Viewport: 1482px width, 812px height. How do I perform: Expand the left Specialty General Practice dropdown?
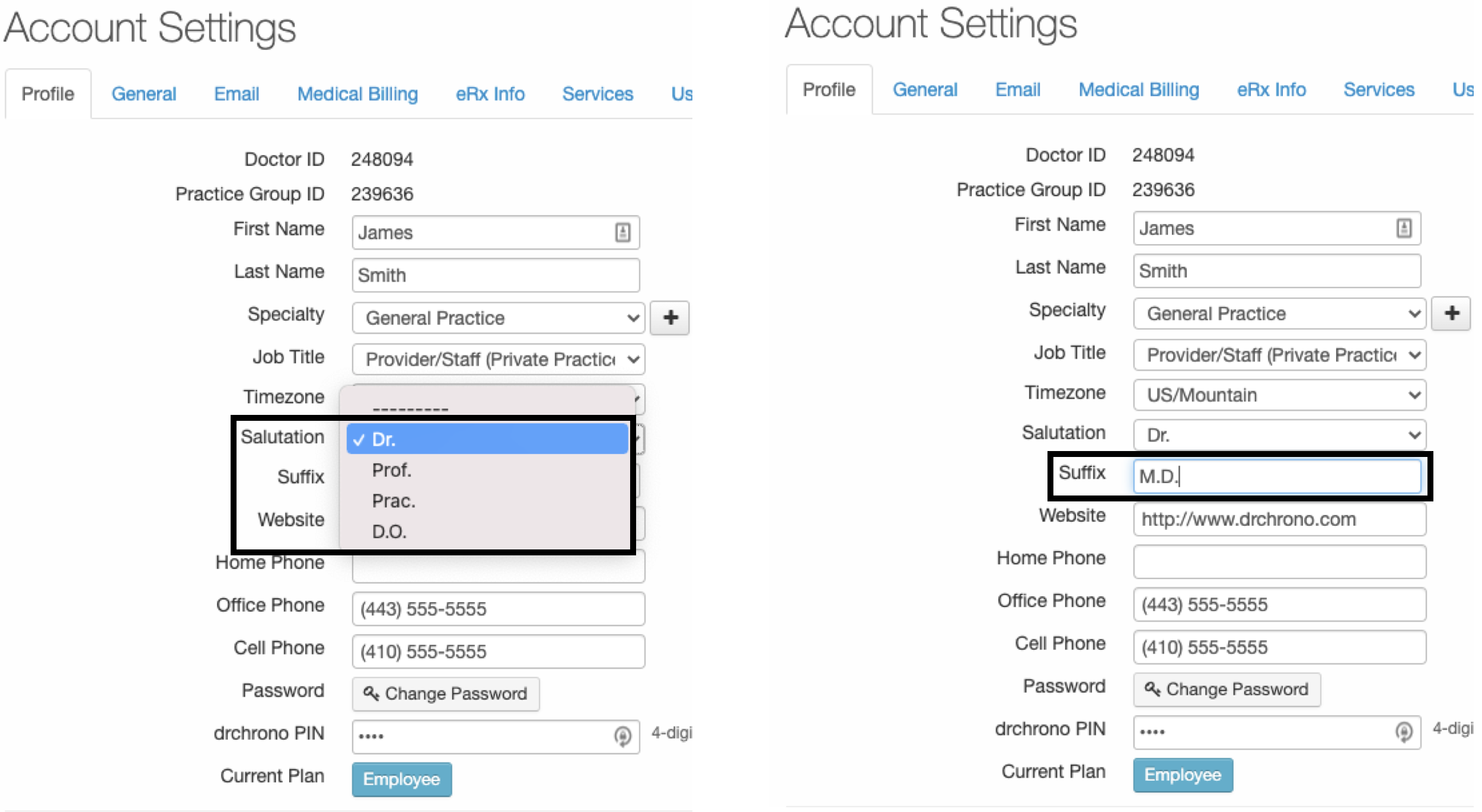[499, 318]
